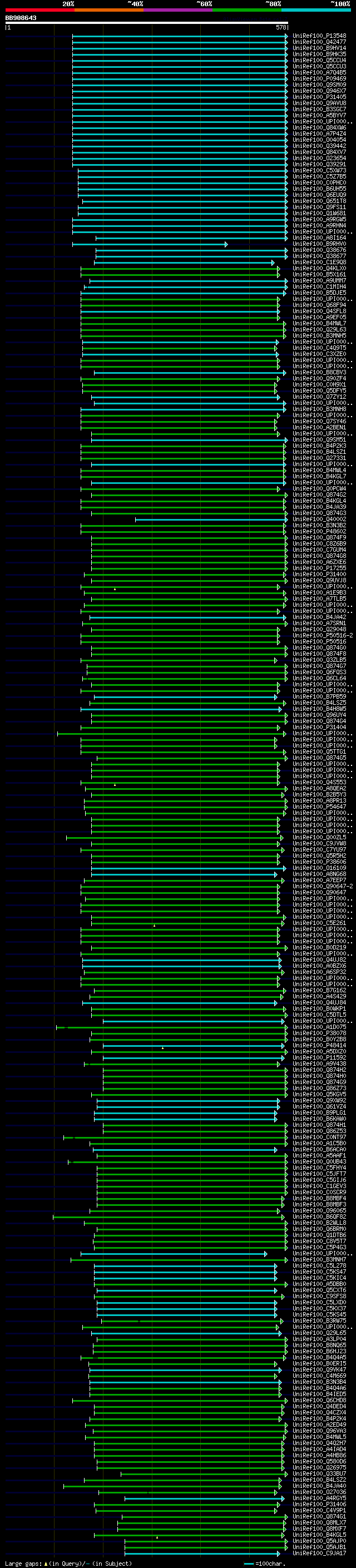The height and width of the screenshot is (1568, 356).
Task: Select label UniRef100_B4MWL7
Action: [x=319, y=323]
